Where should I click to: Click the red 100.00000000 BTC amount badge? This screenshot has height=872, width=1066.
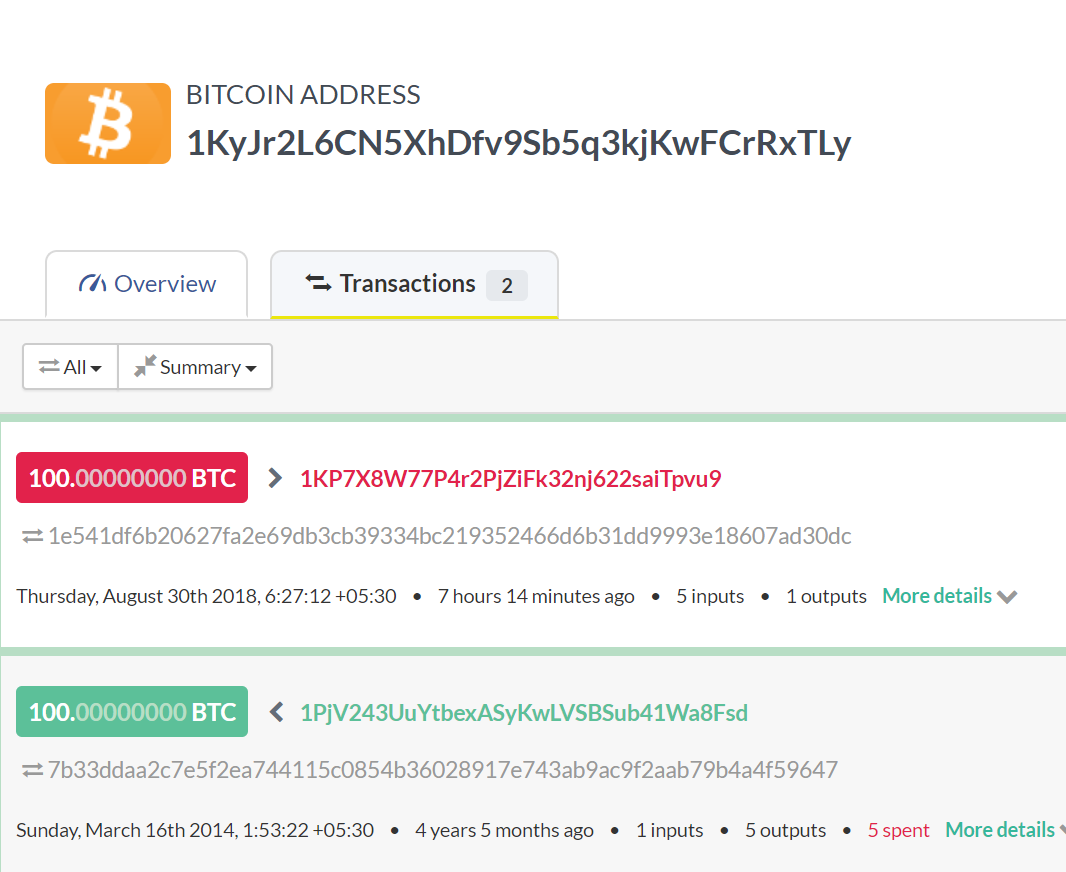click(x=132, y=479)
